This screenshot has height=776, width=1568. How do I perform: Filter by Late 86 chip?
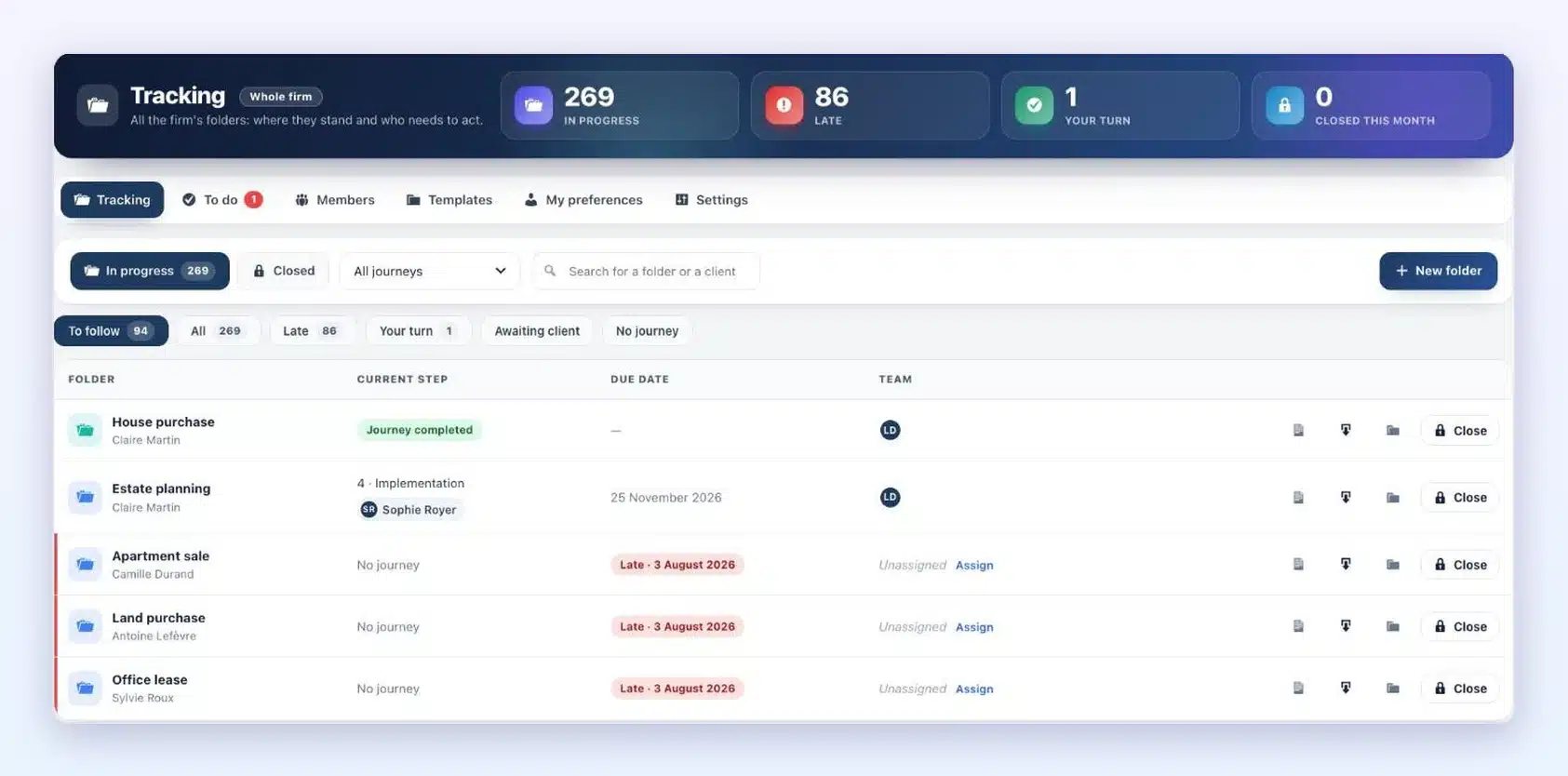tap(311, 330)
